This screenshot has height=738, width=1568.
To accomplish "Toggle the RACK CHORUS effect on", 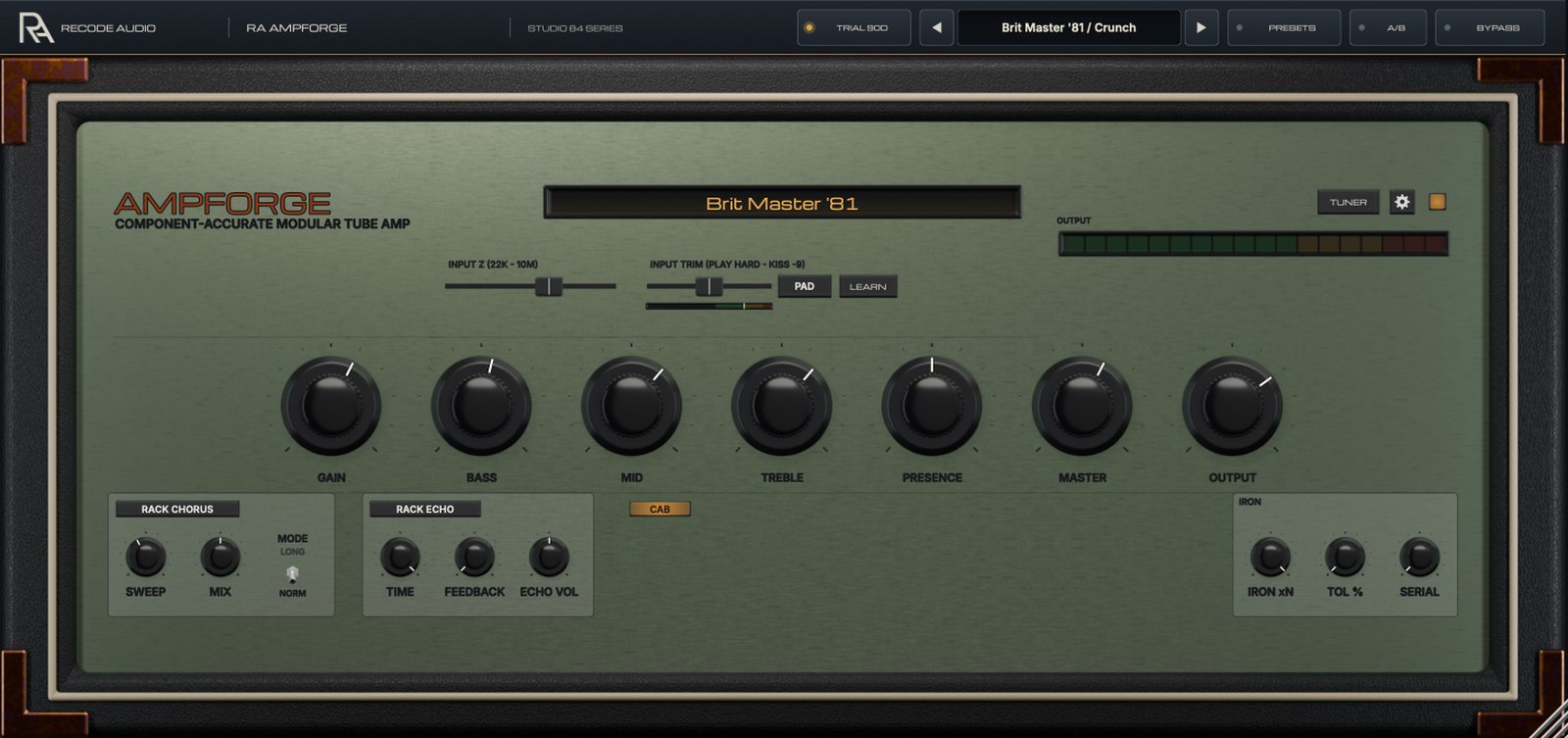I will pyautogui.click(x=177, y=509).
